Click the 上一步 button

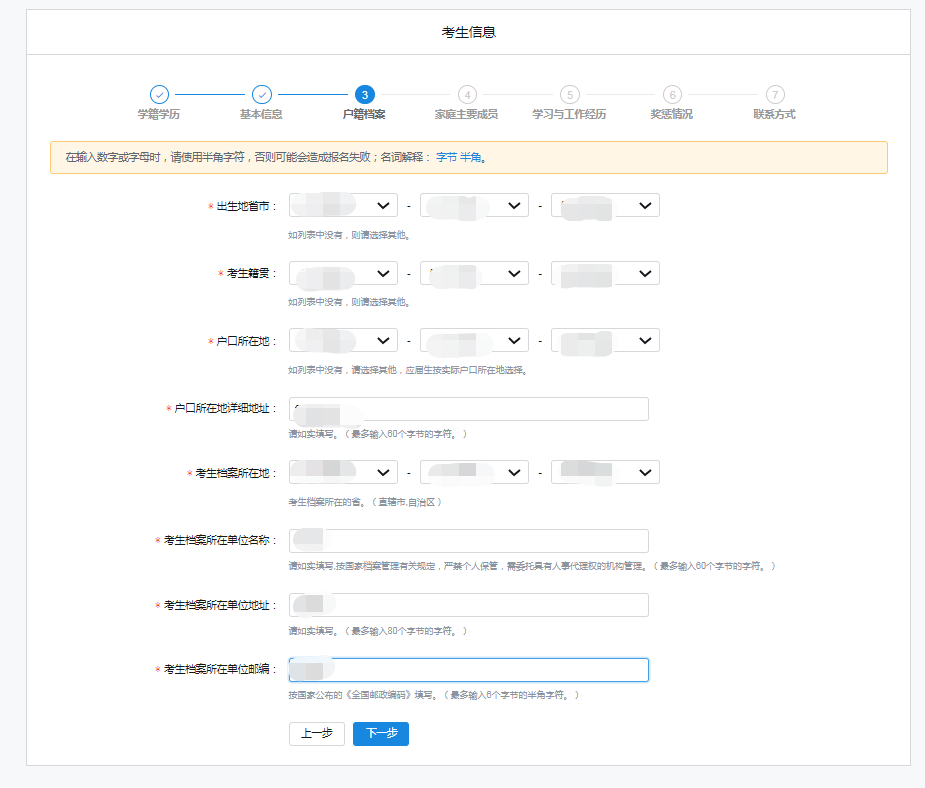(x=316, y=733)
